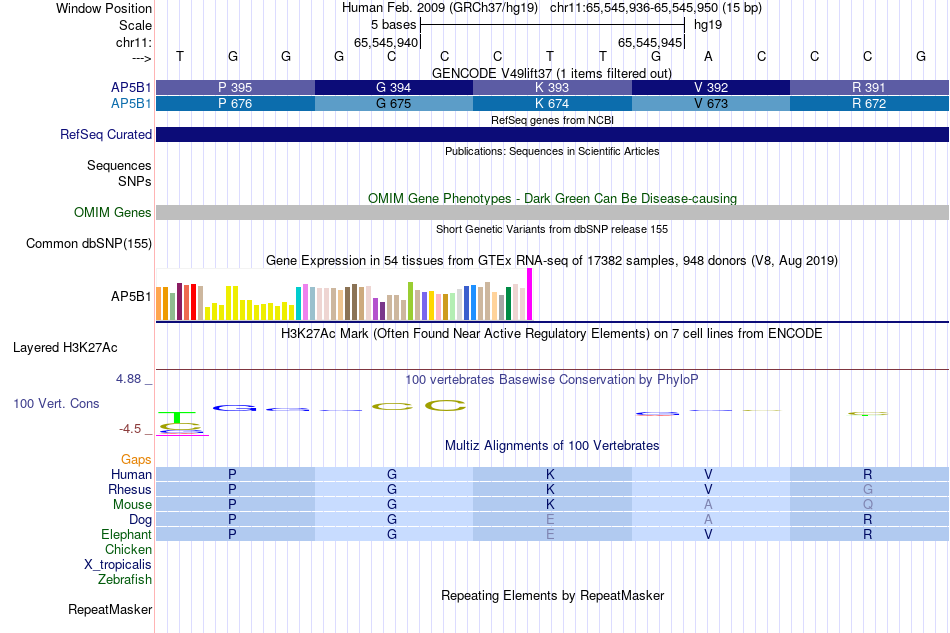Click the E residue in Dog alignment row
The width and height of the screenshot is (950, 633).
tap(550, 520)
